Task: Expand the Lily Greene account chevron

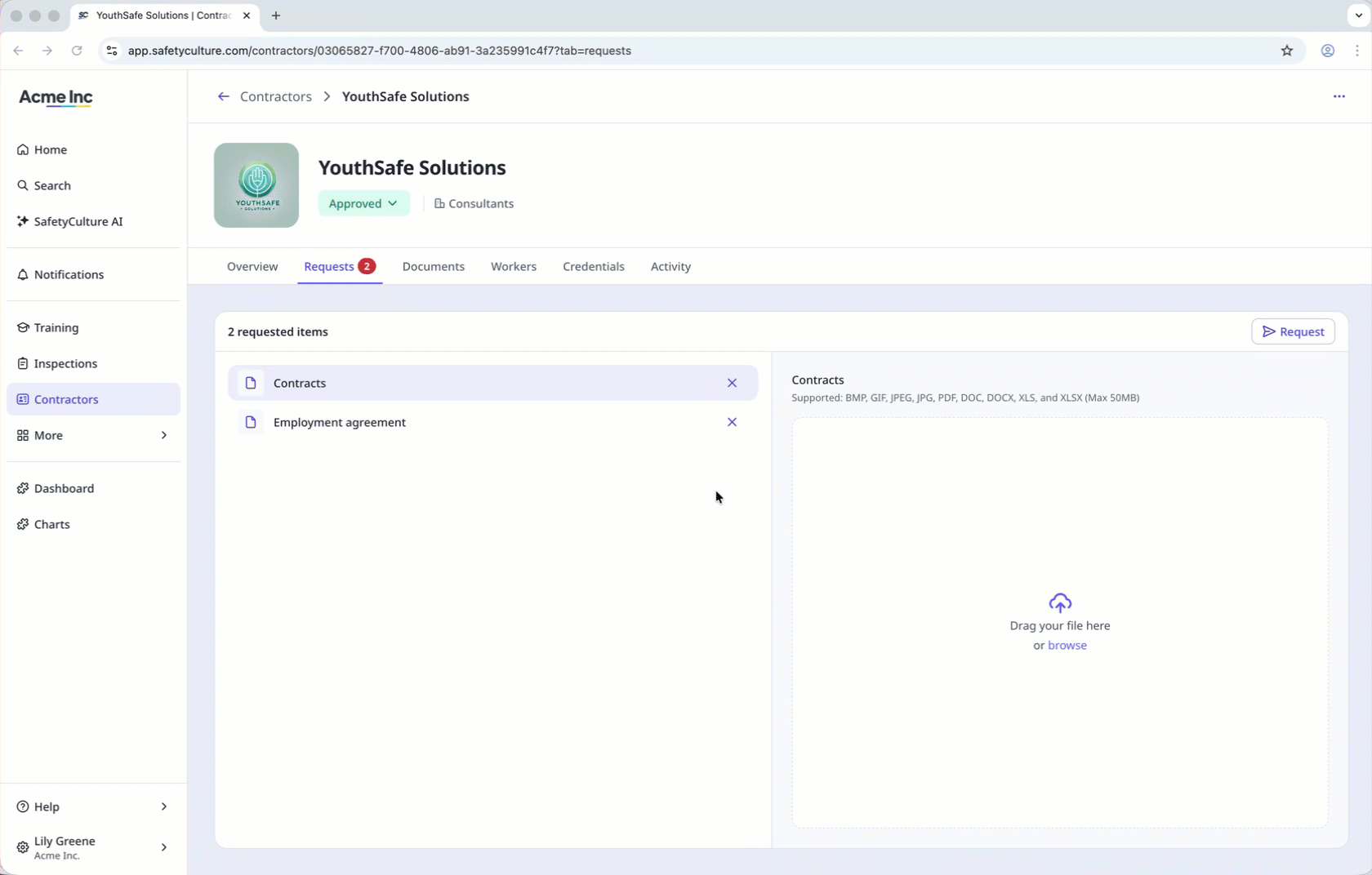Action: [x=164, y=848]
